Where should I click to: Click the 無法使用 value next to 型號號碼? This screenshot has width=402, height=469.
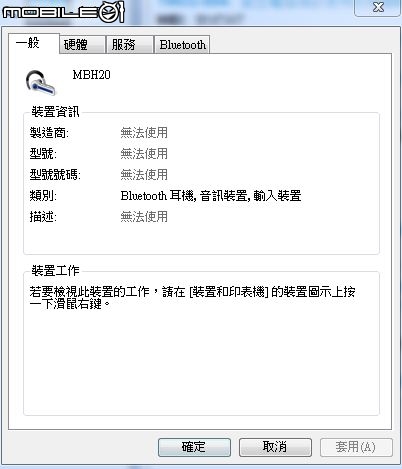tap(144, 175)
